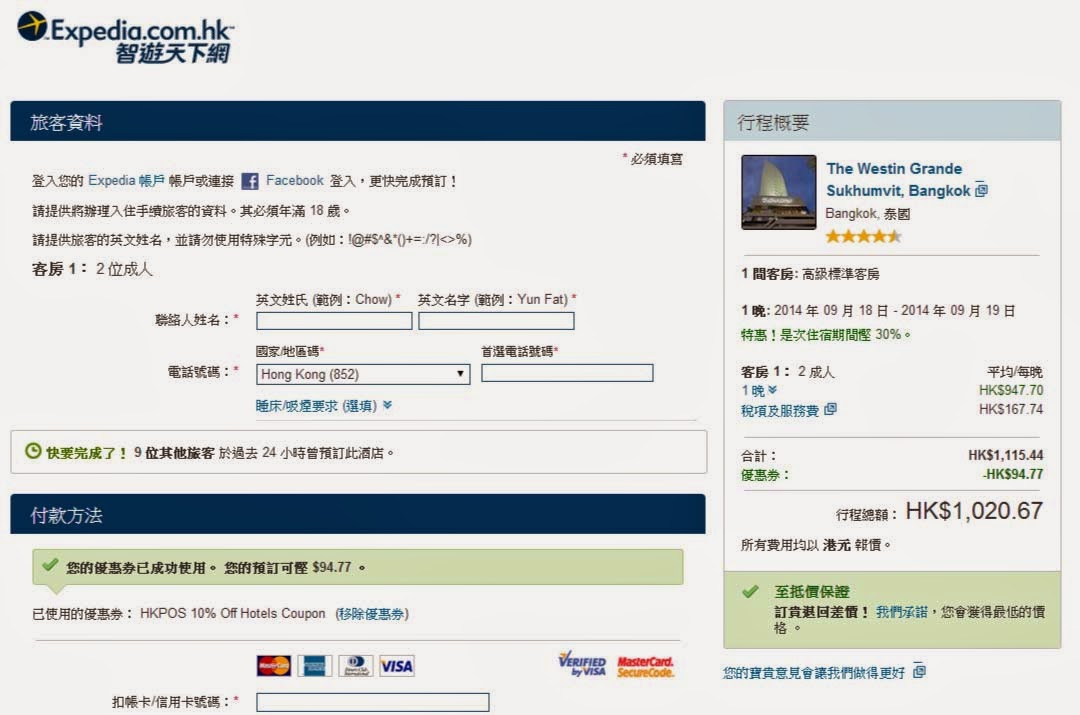
Task: Click 移除優惠券 to remove the coupon
Action: (x=372, y=613)
